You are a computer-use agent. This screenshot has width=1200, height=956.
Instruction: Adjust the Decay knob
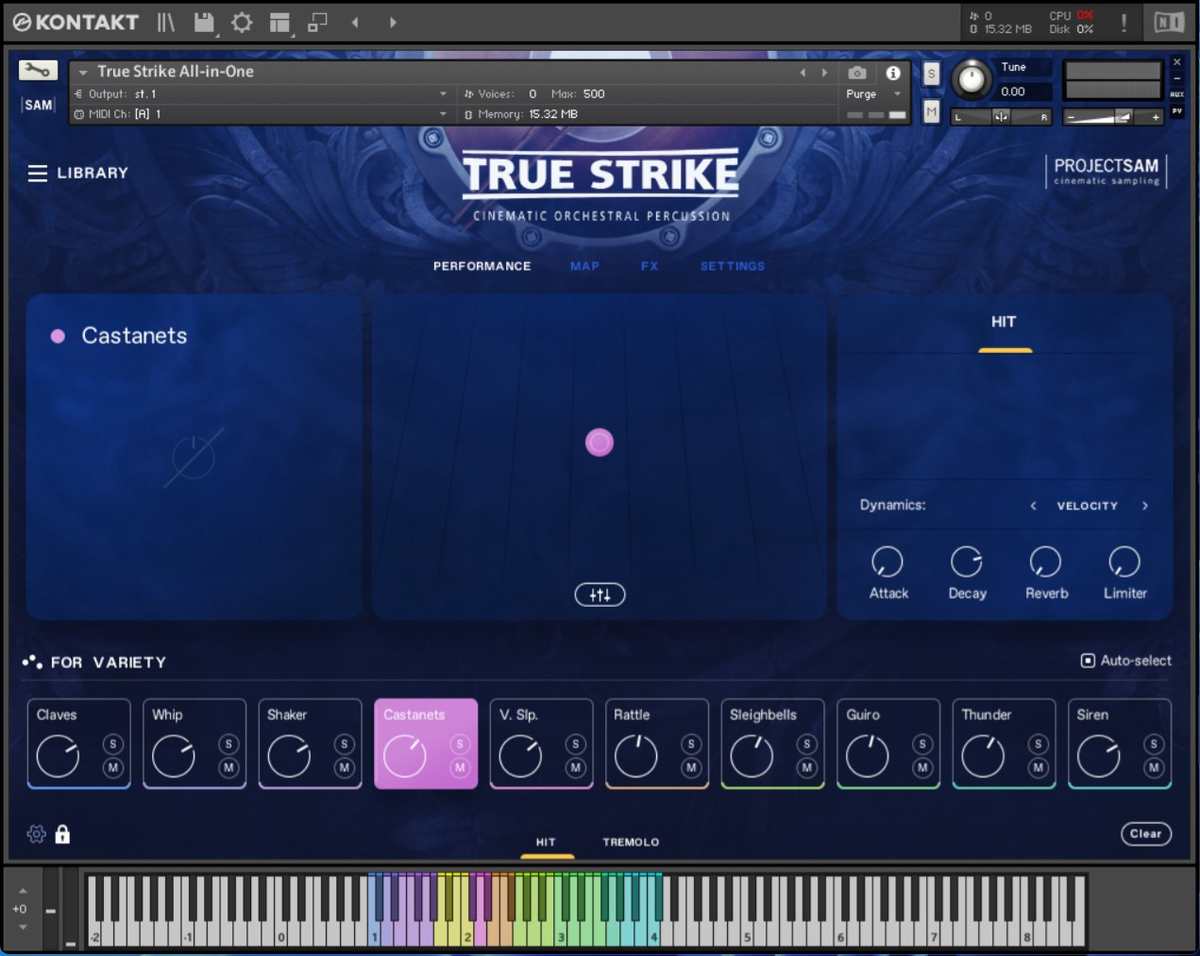[966, 562]
